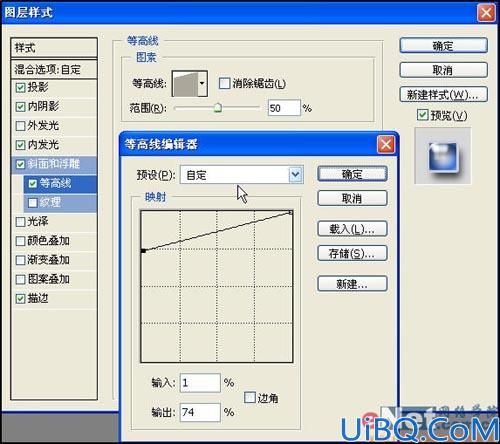Image resolution: width=500 pixels, height=444 pixels.
Task: Close the 图层样式 dialog window
Action: (486, 13)
